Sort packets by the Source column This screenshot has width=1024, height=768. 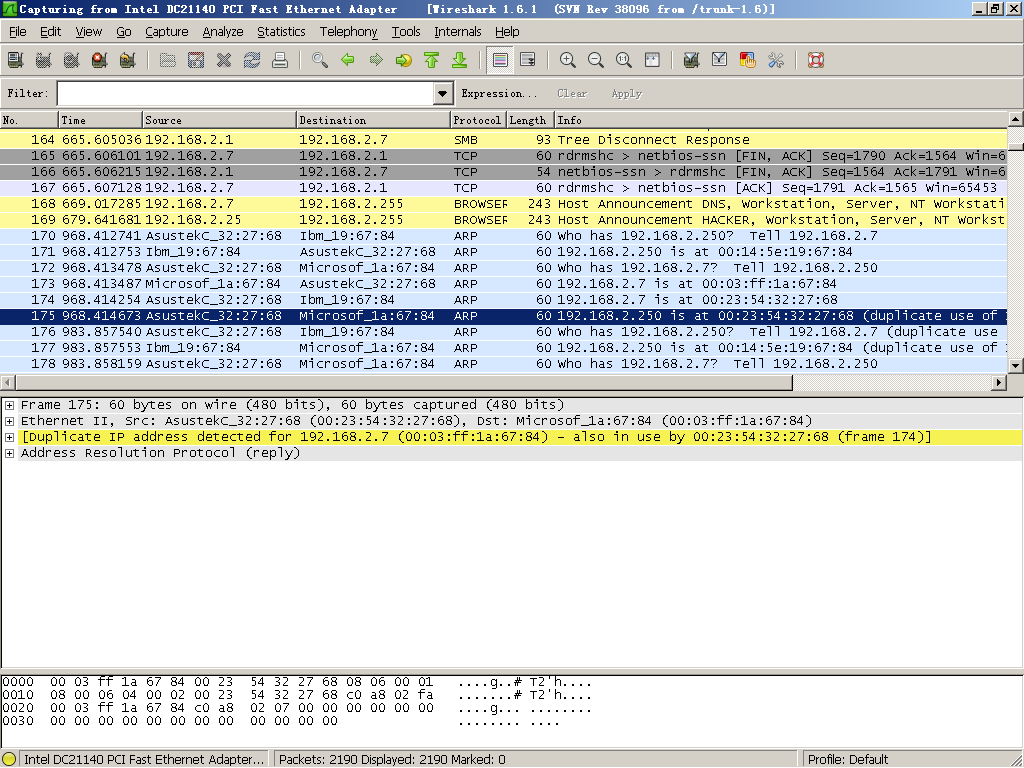[x=219, y=120]
